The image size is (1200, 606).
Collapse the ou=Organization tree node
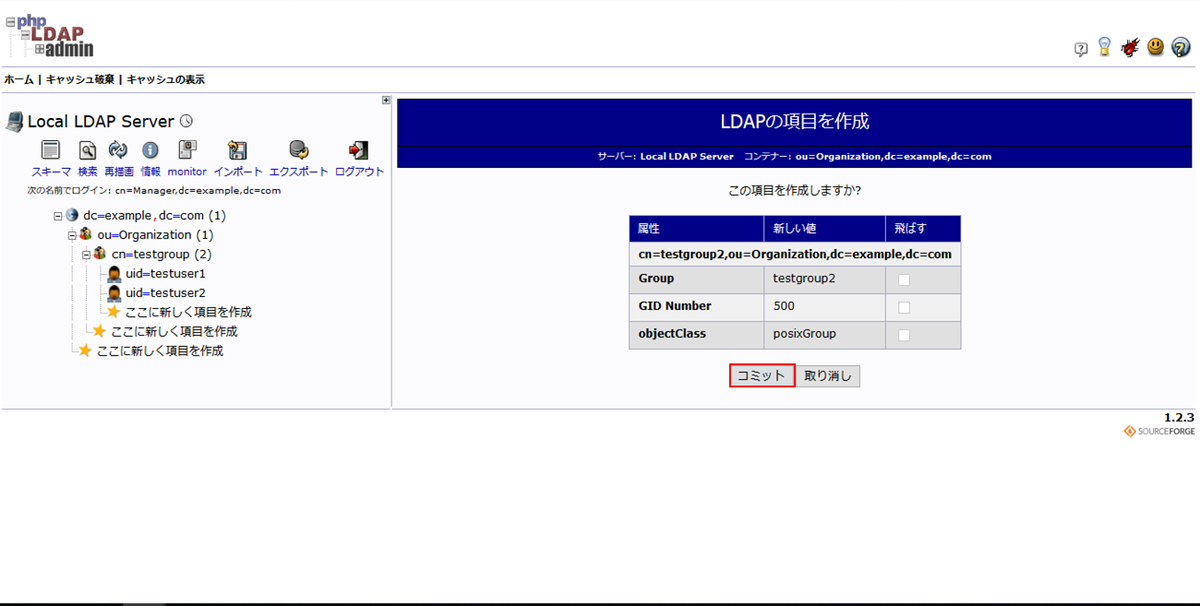click(72, 235)
